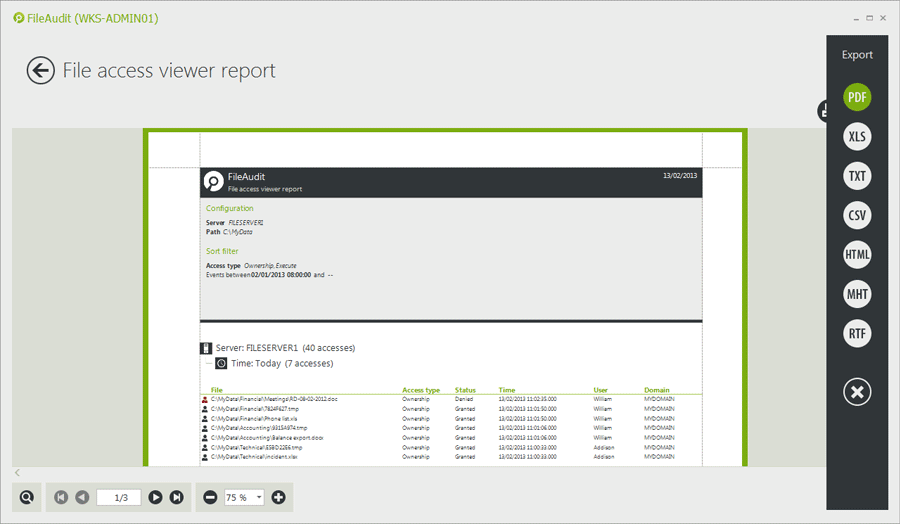Select the RD-08-02-2012.doc file row
This screenshot has height=524, width=900.
[x=451, y=399]
